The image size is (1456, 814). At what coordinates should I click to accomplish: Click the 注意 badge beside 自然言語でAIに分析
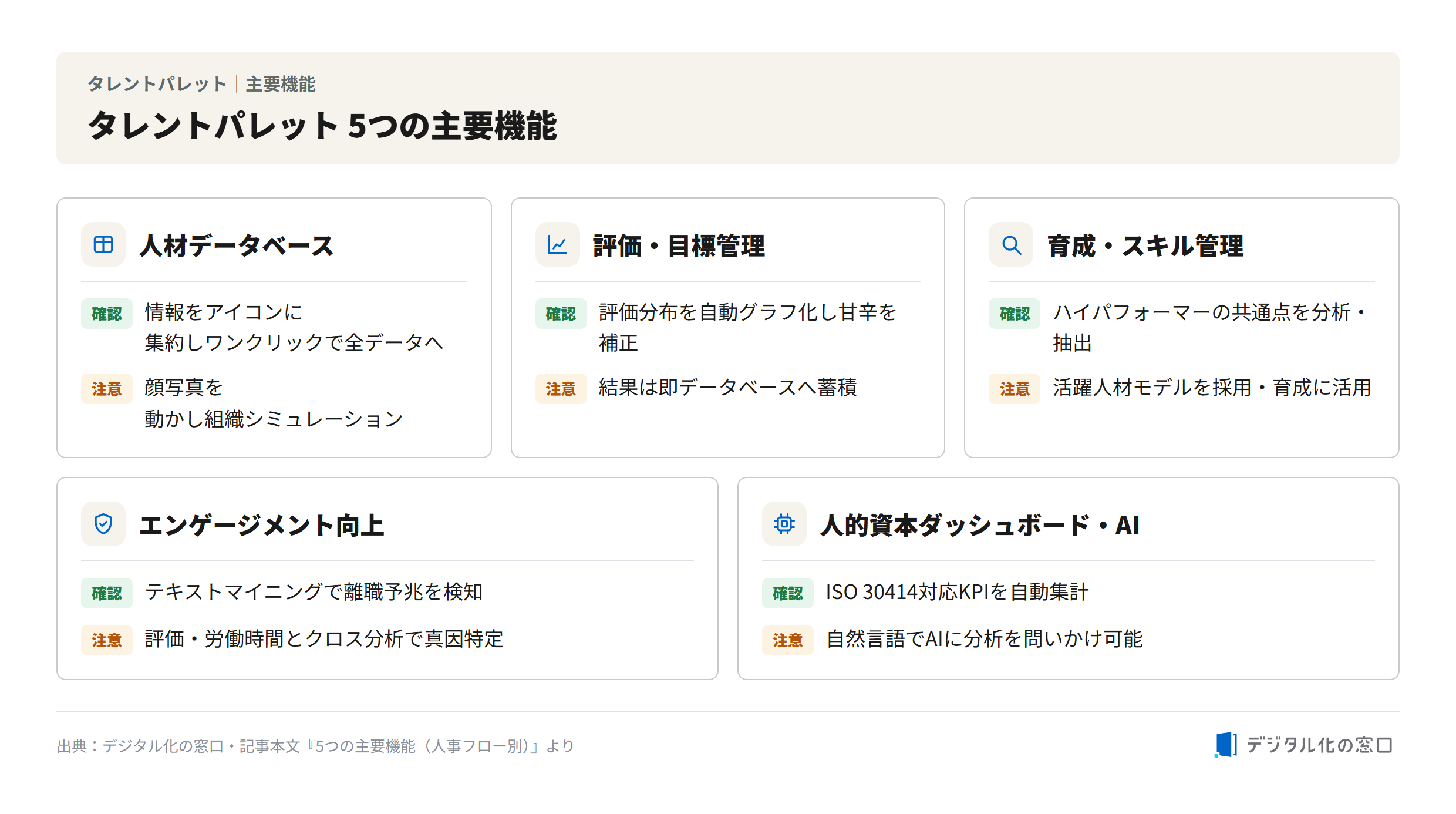coord(787,640)
